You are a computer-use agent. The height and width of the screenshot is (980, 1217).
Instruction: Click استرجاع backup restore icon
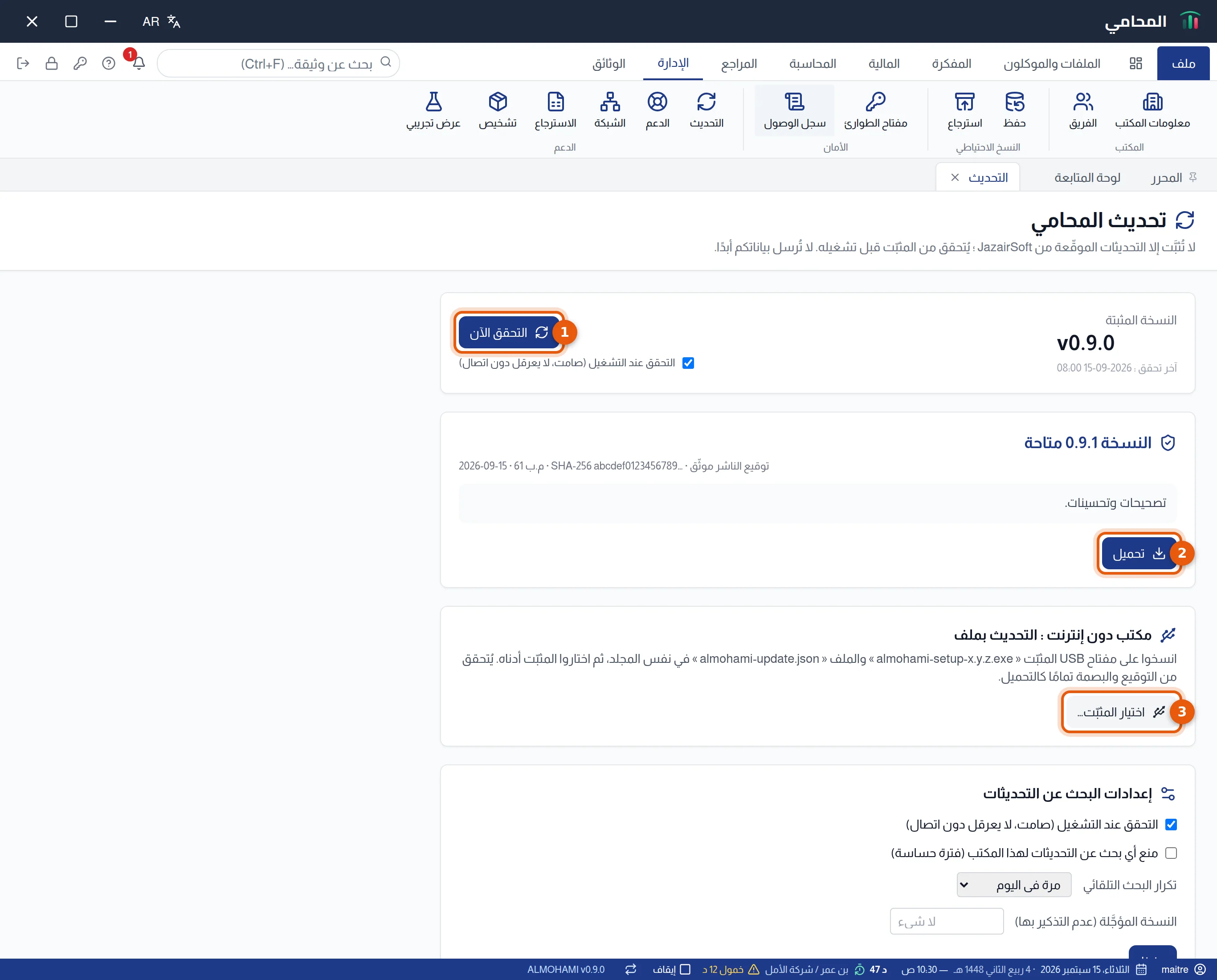[965, 110]
